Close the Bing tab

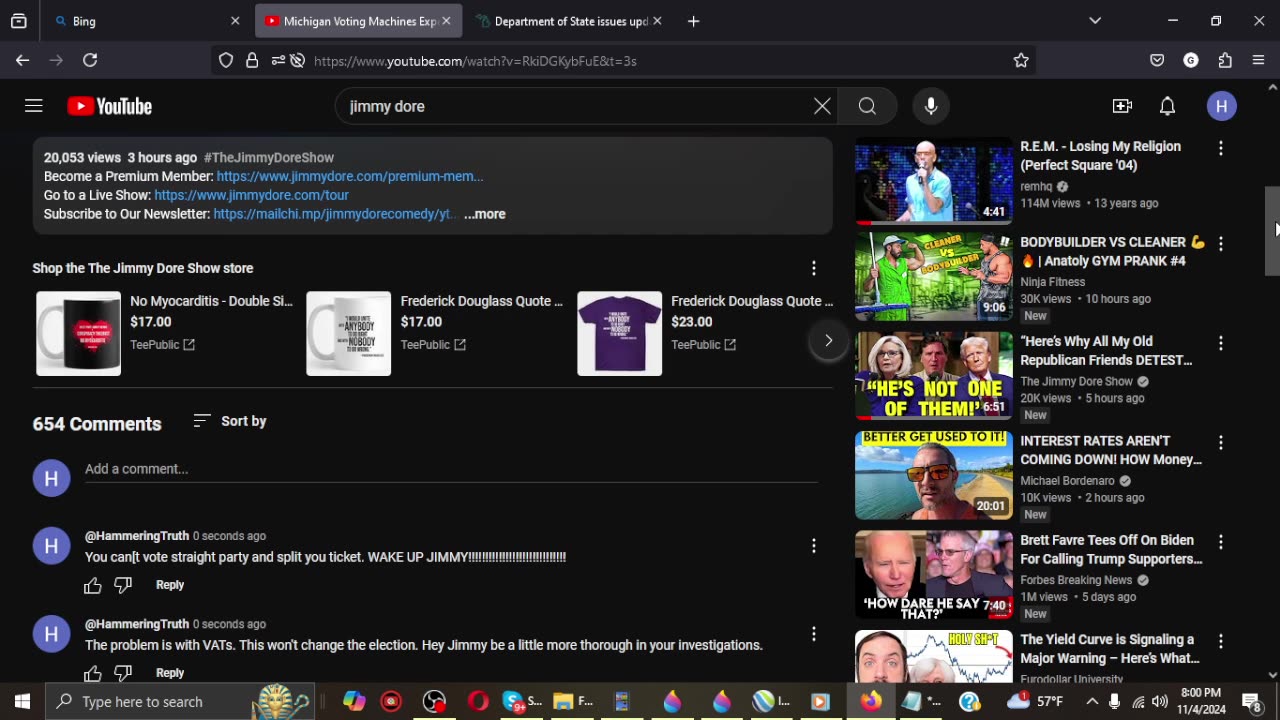[x=235, y=21]
